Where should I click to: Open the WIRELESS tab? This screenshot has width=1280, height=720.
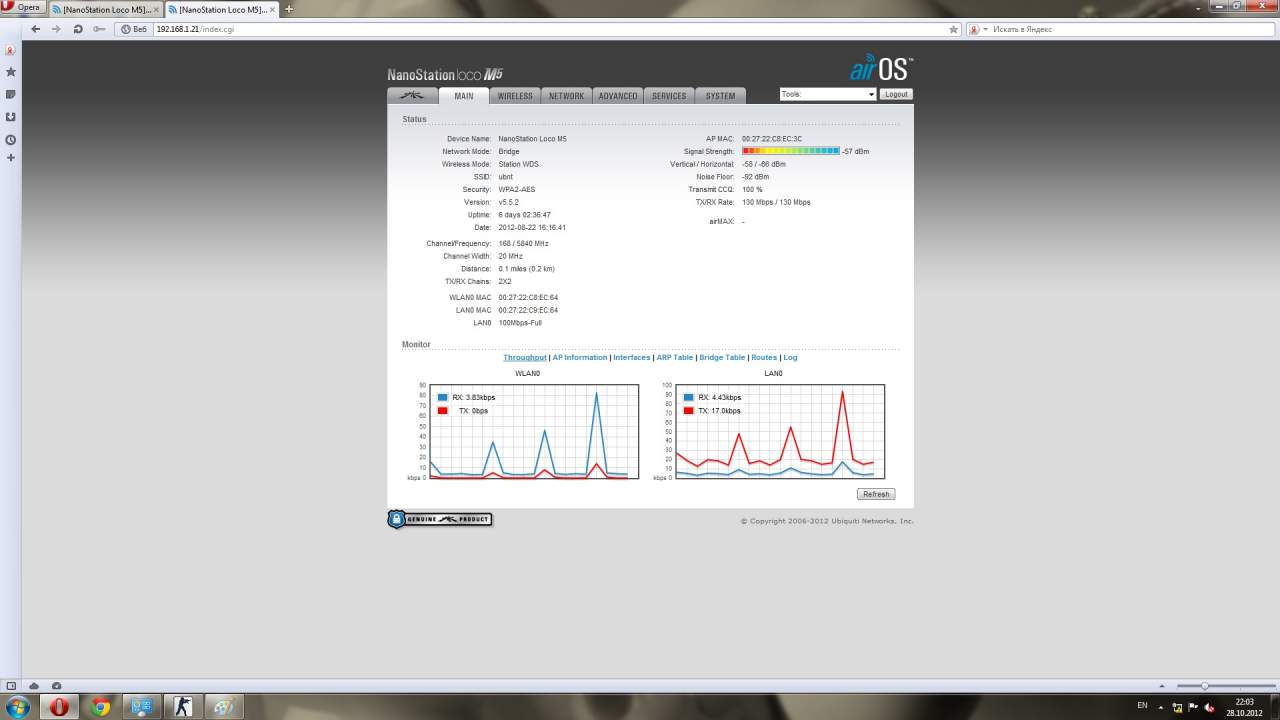[x=515, y=96]
